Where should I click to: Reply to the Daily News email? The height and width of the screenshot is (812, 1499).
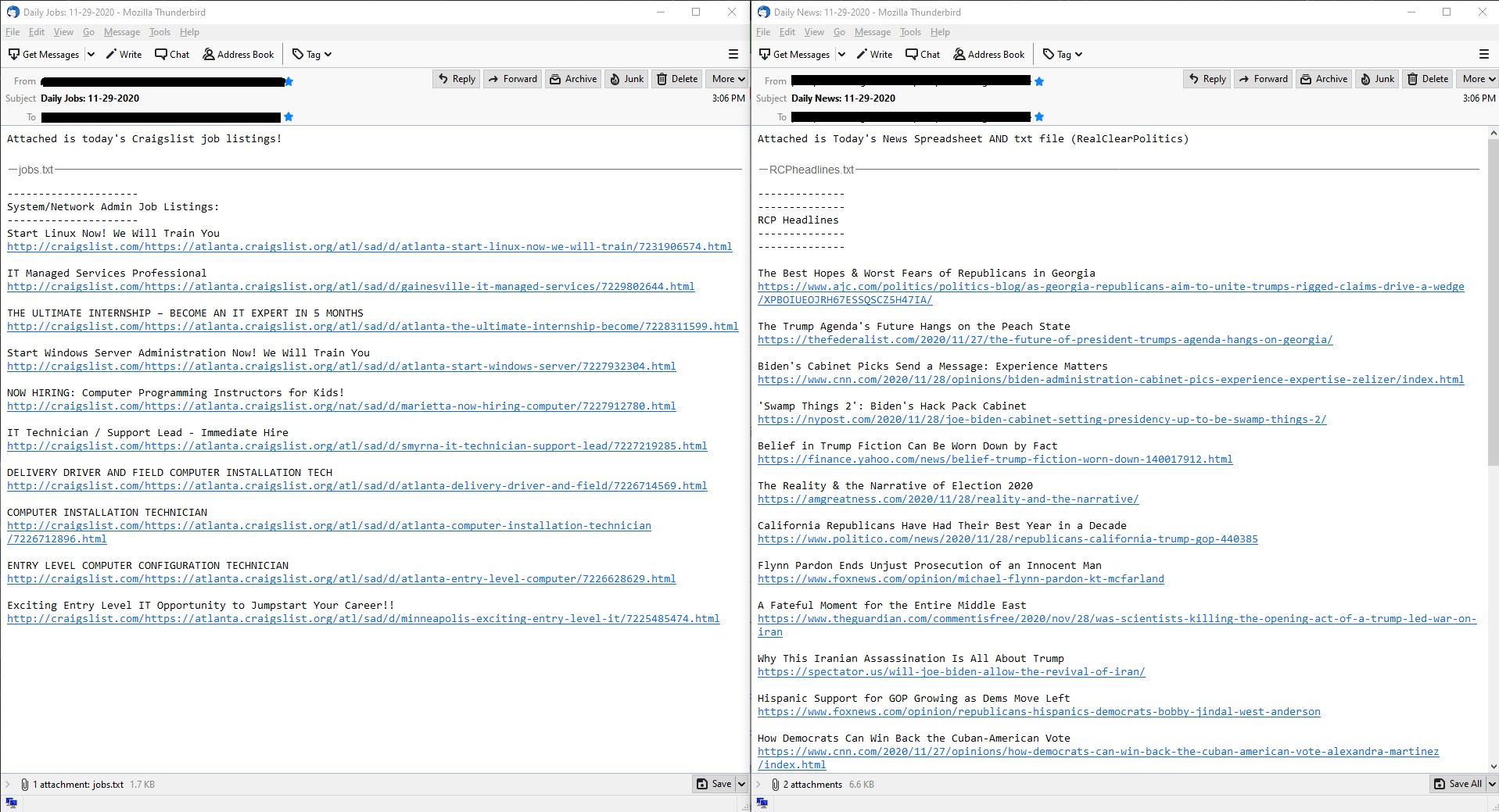tap(1207, 79)
